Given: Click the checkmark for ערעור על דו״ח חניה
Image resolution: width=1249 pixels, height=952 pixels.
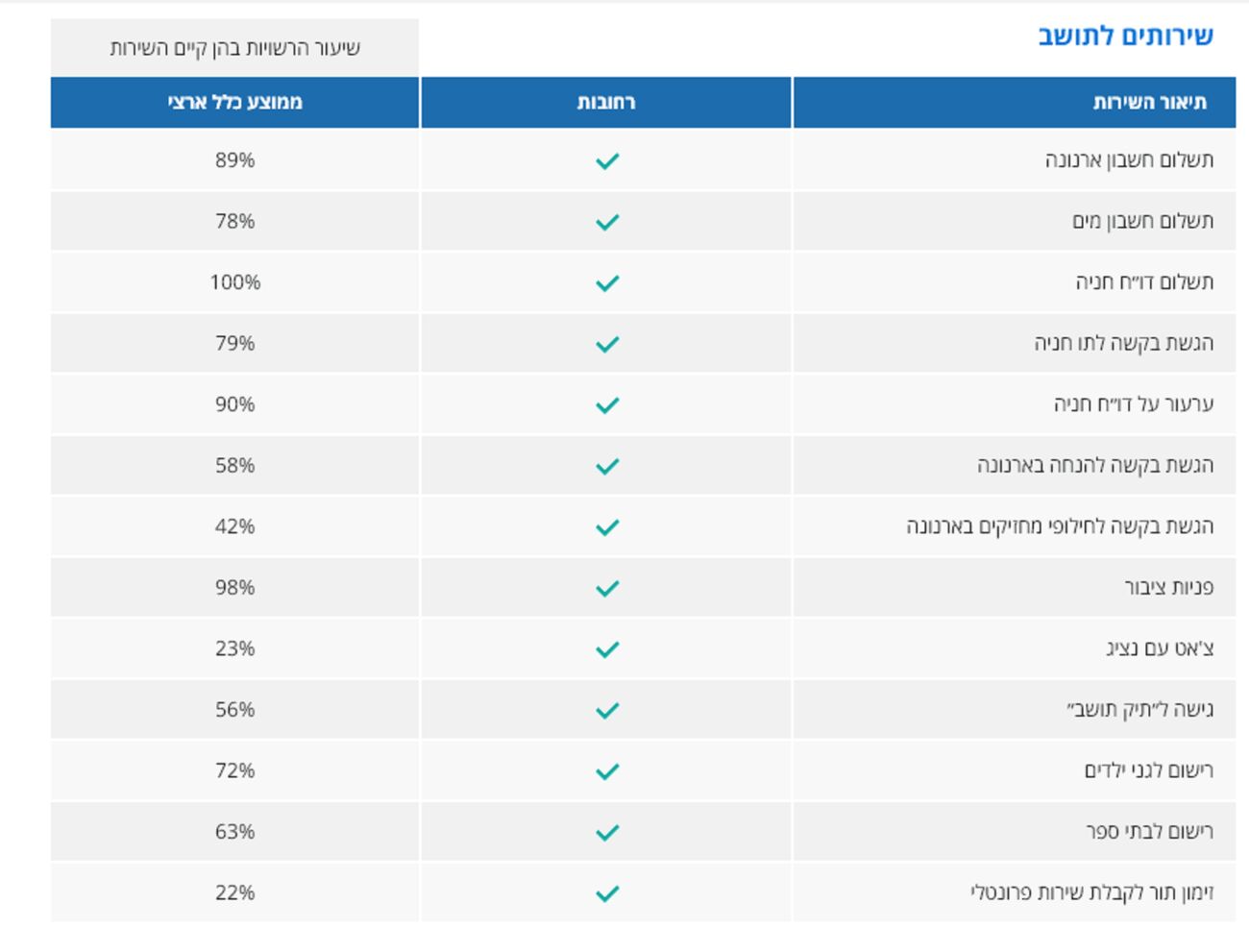Looking at the screenshot, I should 607,404.
